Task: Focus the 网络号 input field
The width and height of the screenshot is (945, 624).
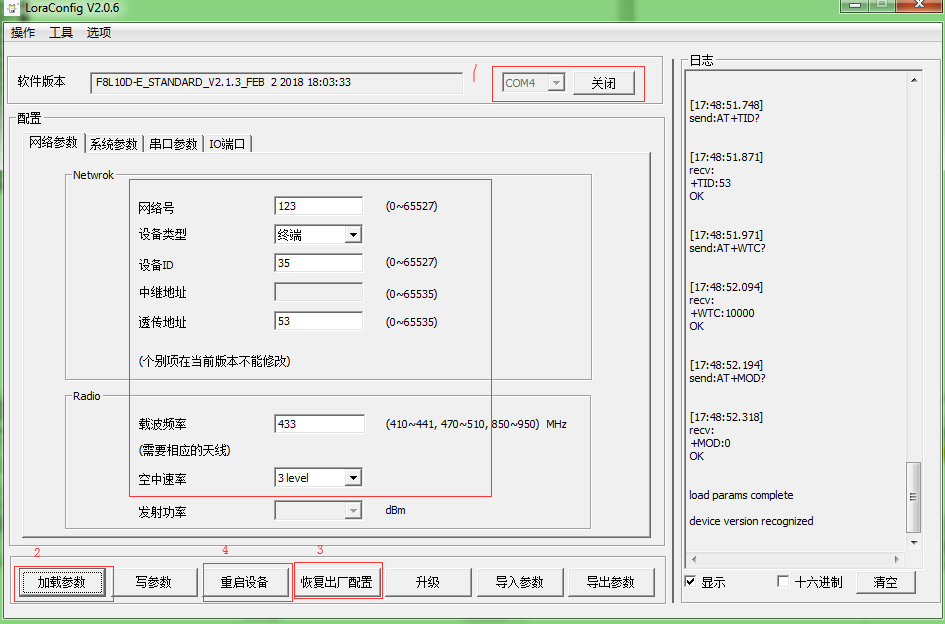Action: [318, 206]
